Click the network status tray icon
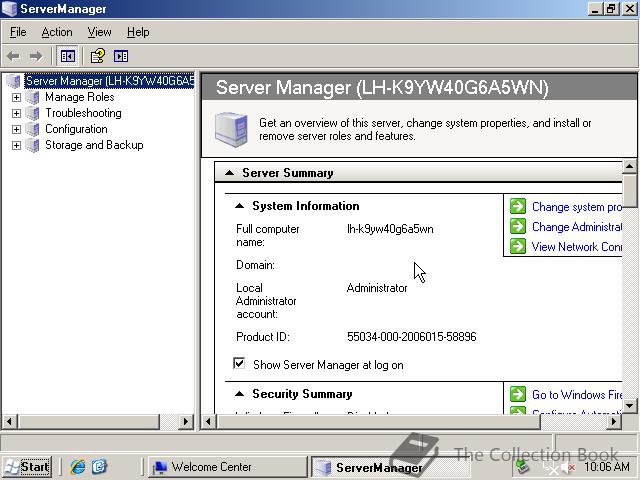This screenshot has width=640, height=480. [549, 468]
